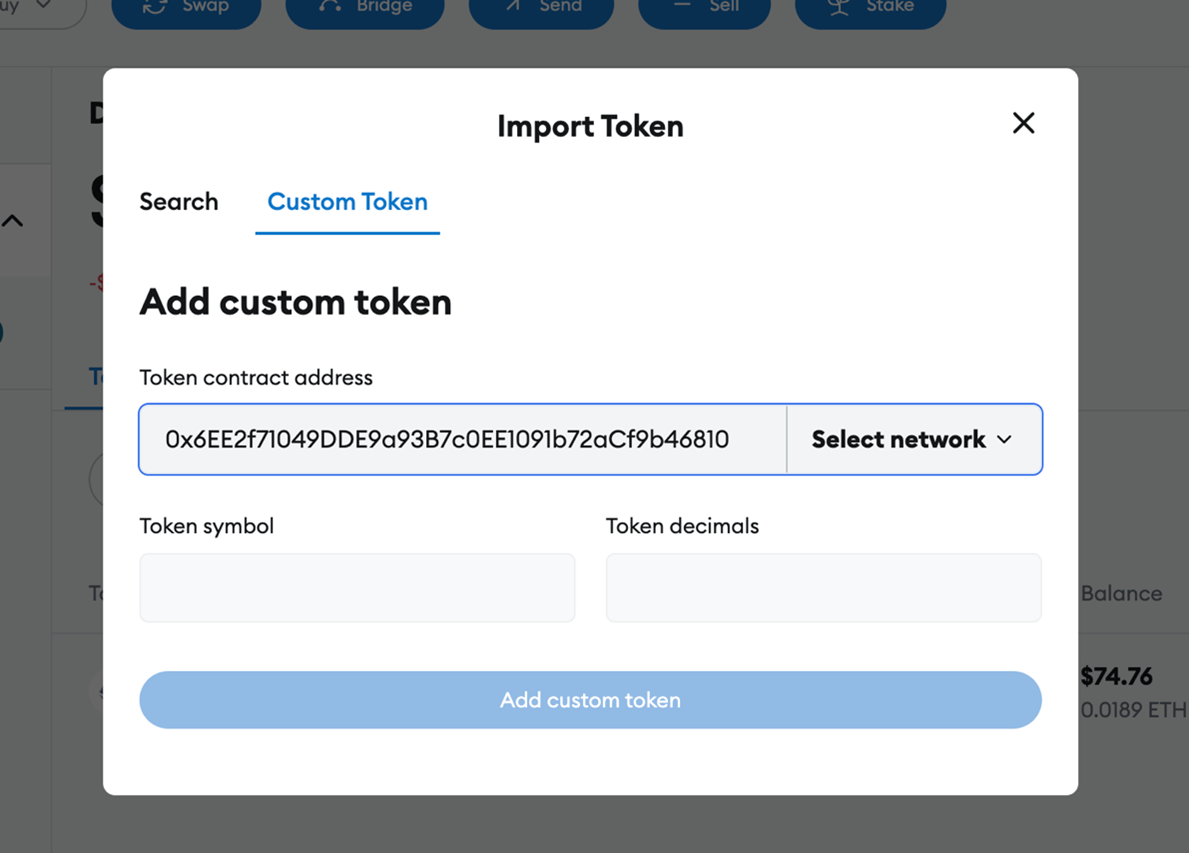The width and height of the screenshot is (1189, 853).
Task: Close the Import Token dialog
Action: tap(1023, 123)
